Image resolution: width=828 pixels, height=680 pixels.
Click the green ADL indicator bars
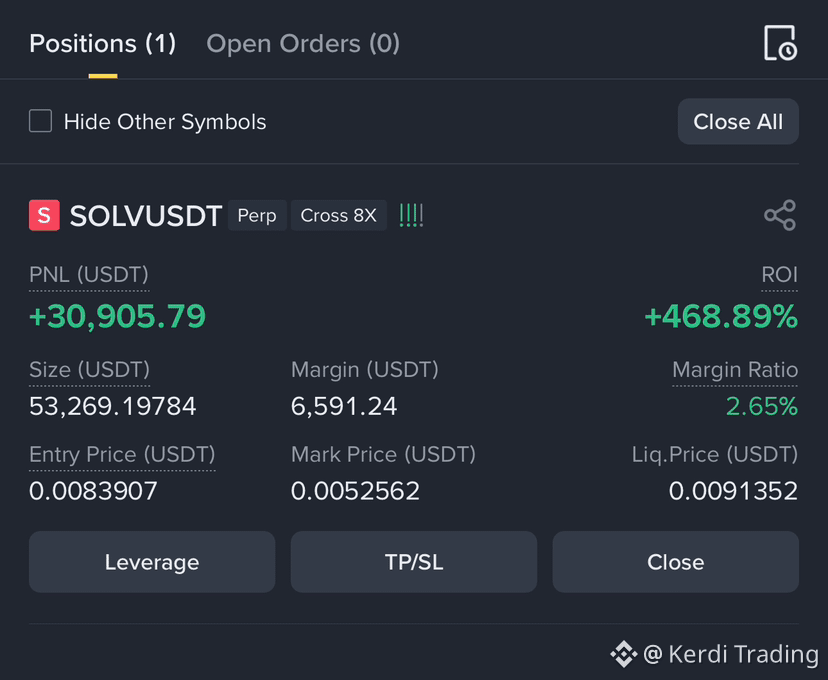[x=411, y=215]
